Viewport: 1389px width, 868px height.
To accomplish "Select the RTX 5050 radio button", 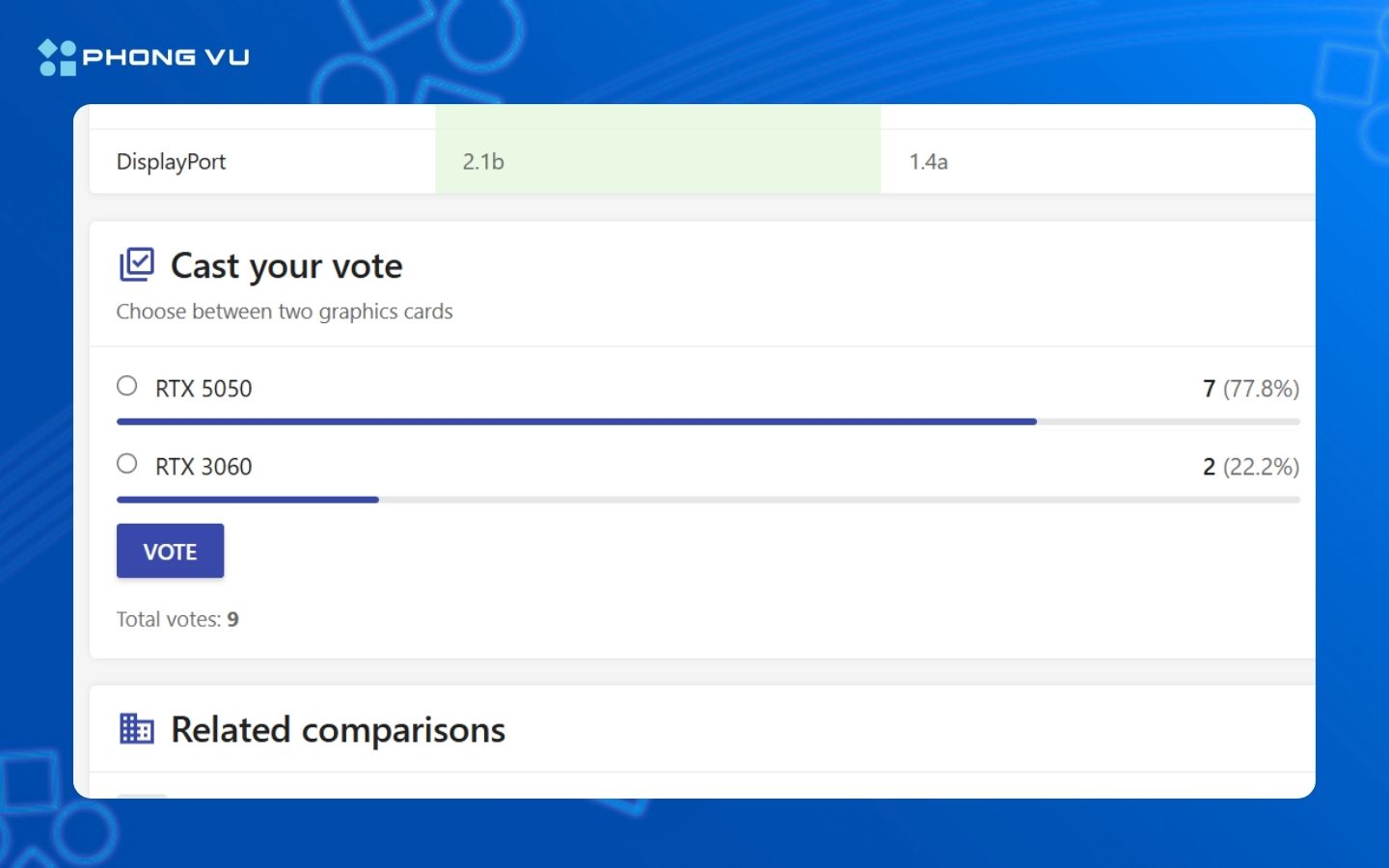I will point(127,386).
